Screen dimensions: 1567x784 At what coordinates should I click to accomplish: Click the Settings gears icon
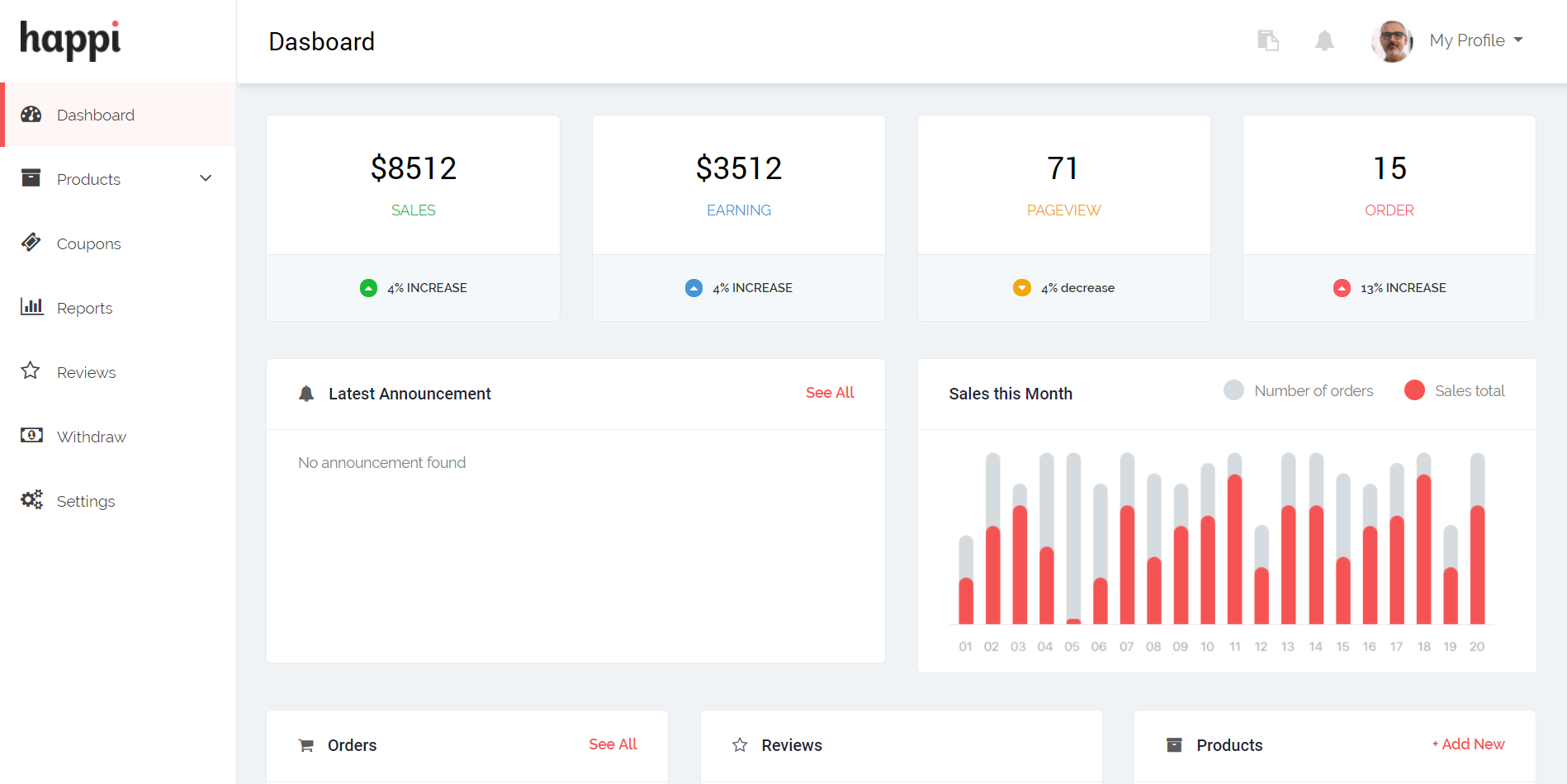(31, 500)
